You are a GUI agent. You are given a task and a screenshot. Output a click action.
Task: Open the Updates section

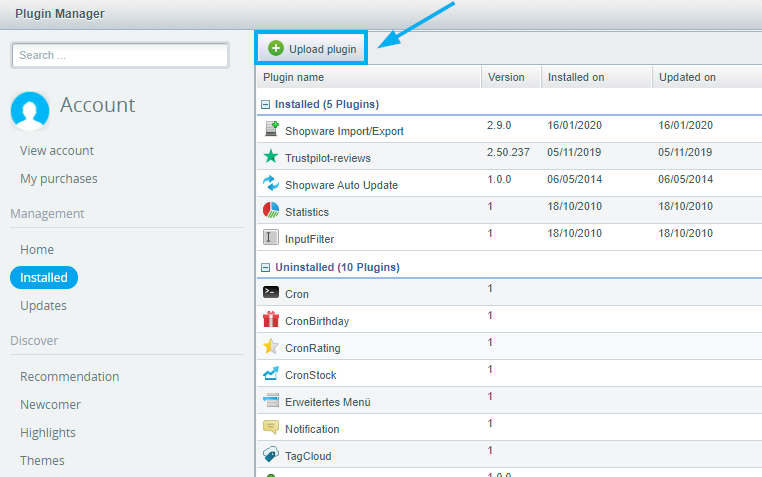[x=43, y=306]
